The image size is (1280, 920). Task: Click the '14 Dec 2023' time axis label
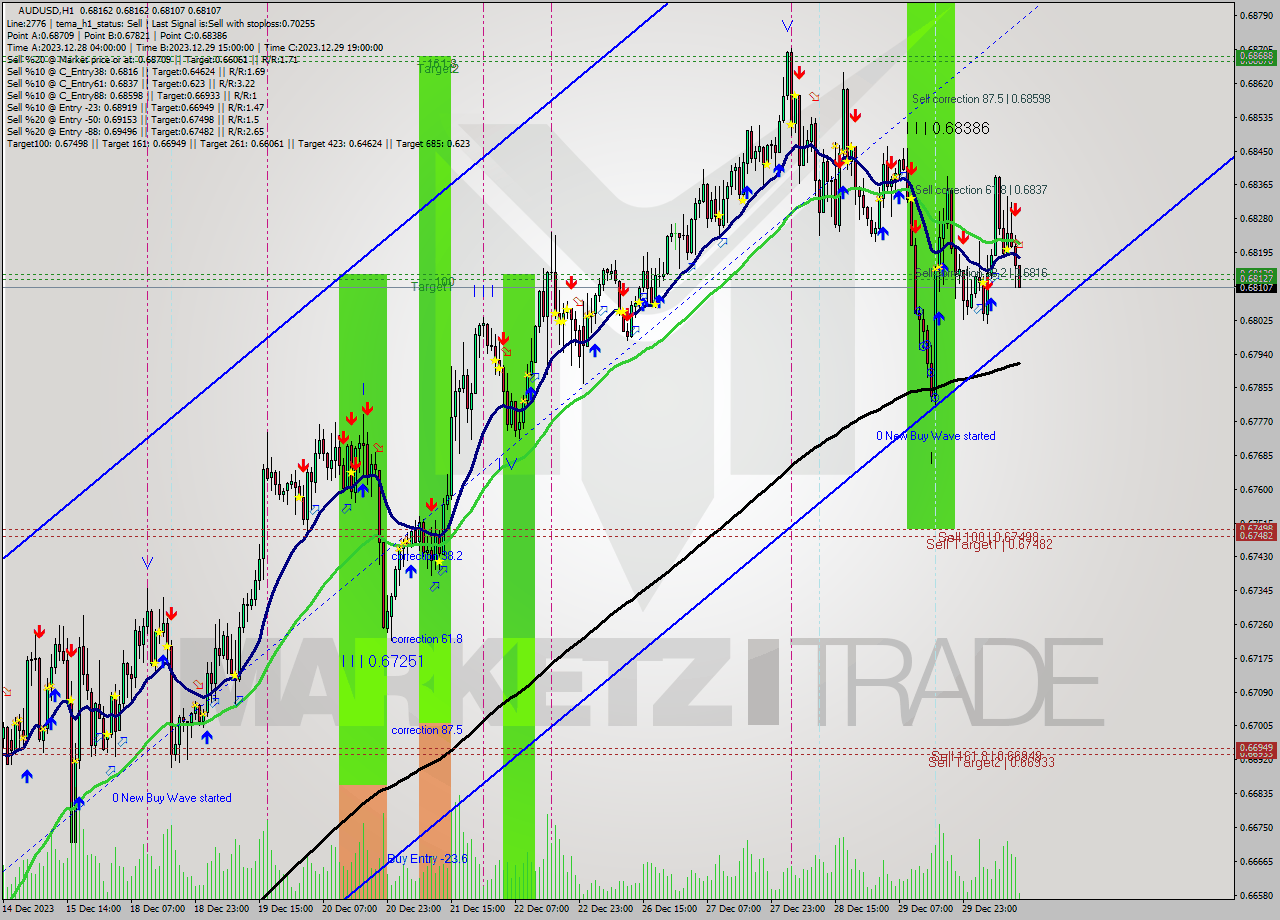pos(28,909)
